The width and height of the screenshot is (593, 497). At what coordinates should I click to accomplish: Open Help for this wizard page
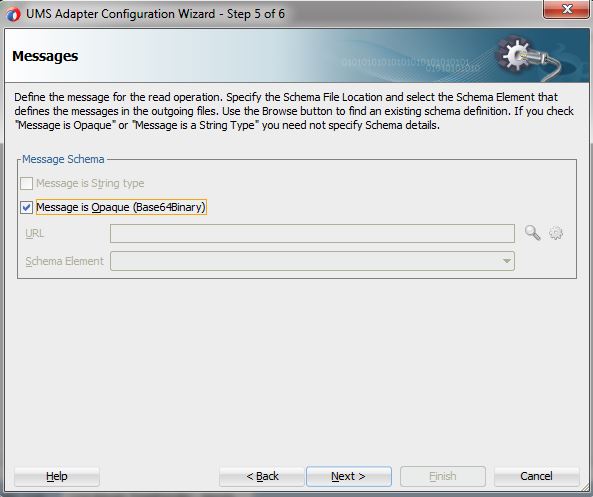(x=57, y=476)
